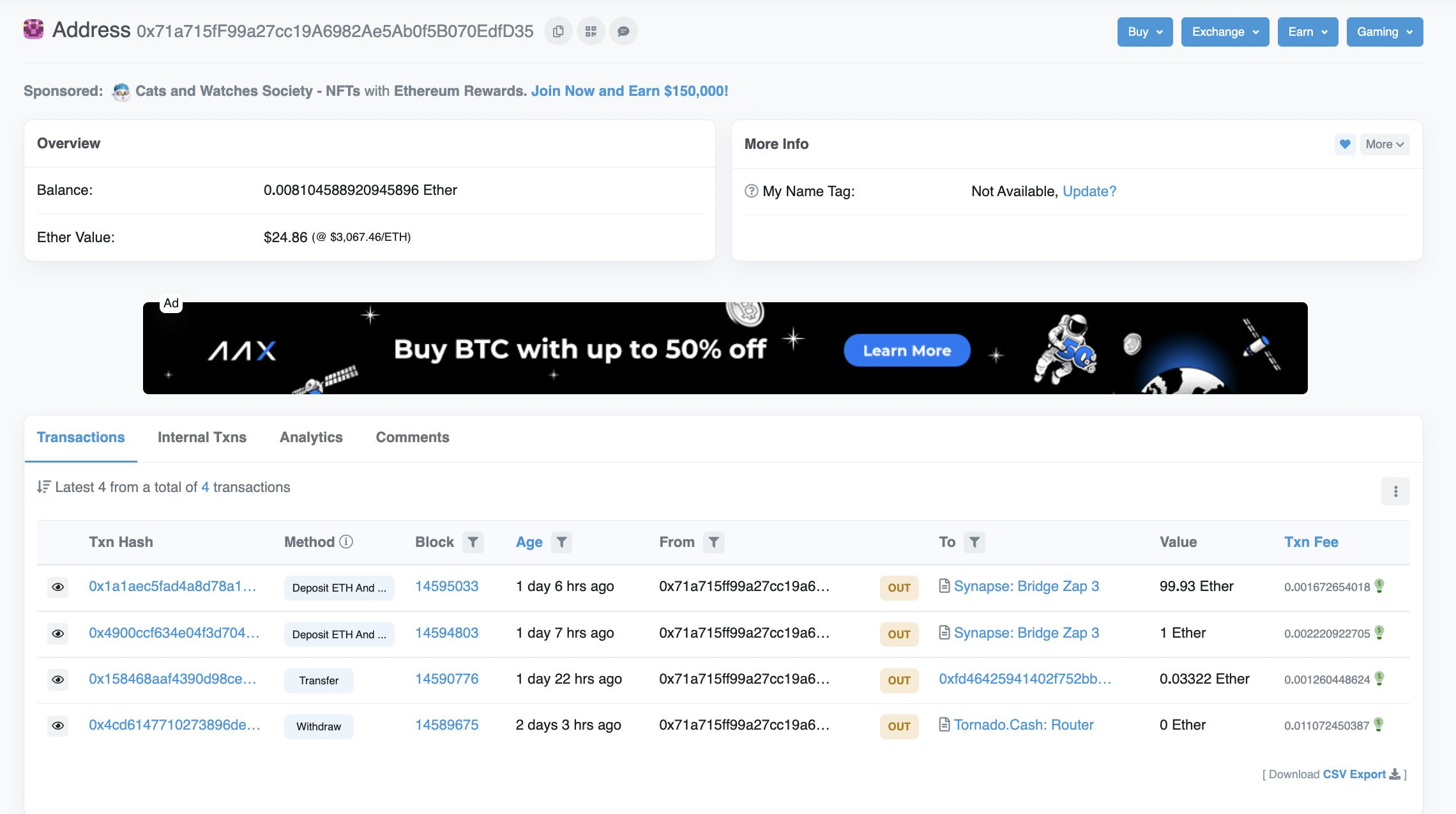Click the CSV Export download icon
1456x814 pixels.
(1395, 774)
